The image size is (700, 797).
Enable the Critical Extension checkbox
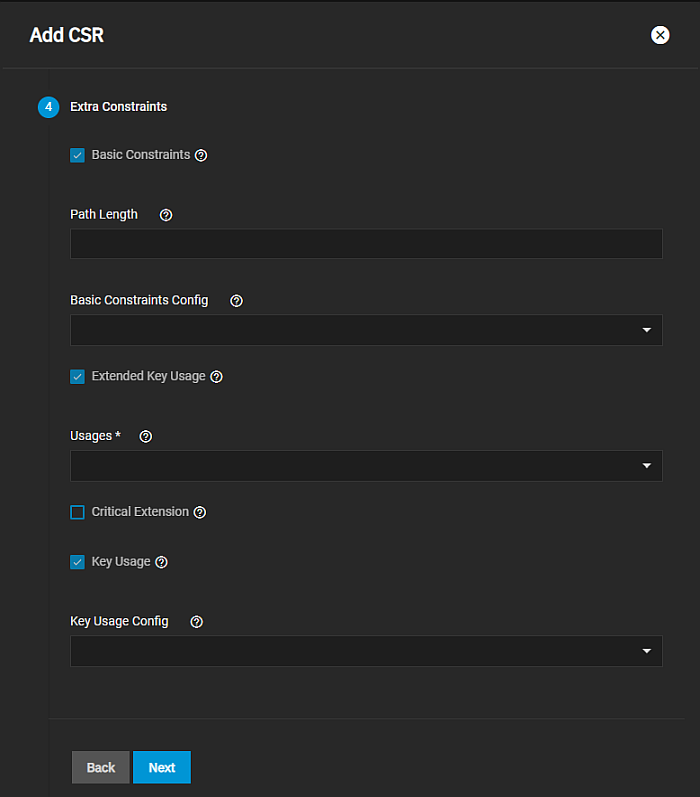[x=77, y=512]
